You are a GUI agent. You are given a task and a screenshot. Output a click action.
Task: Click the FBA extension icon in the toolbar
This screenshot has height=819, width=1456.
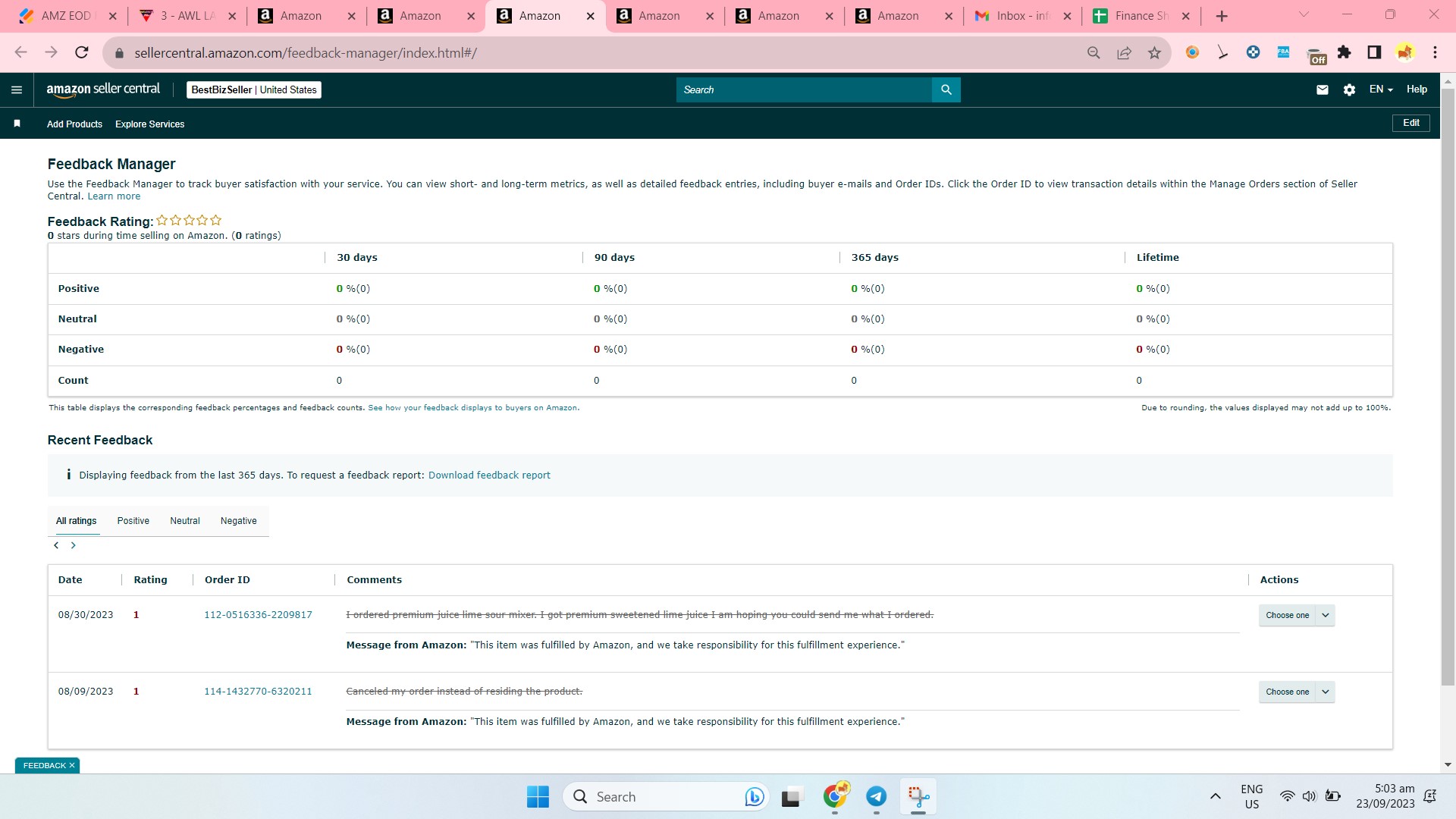[1283, 52]
